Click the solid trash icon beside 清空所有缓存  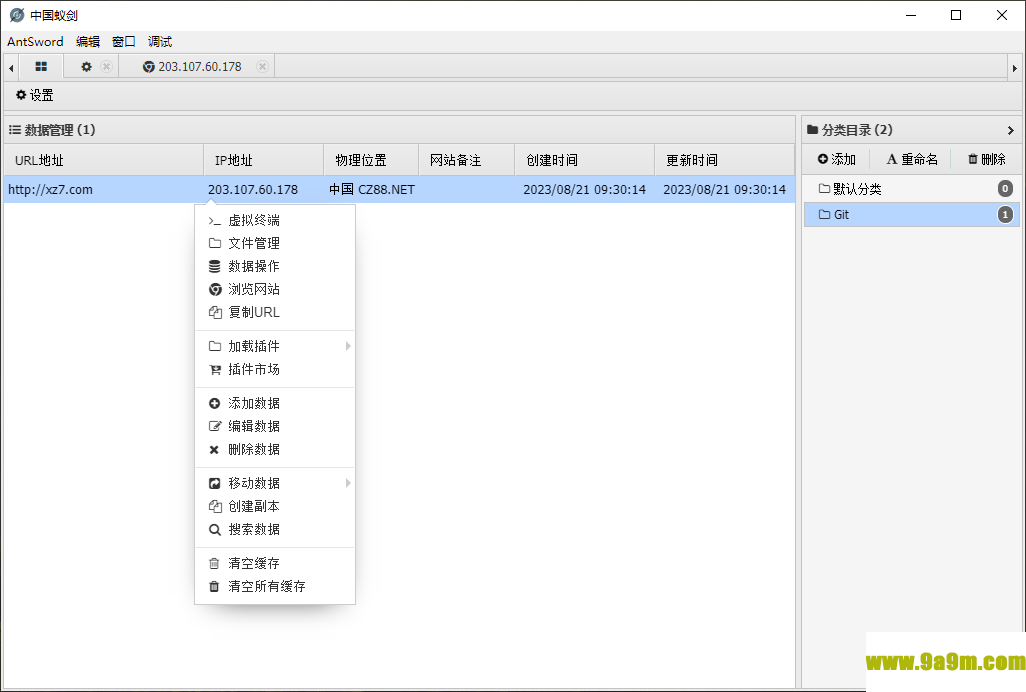point(214,587)
